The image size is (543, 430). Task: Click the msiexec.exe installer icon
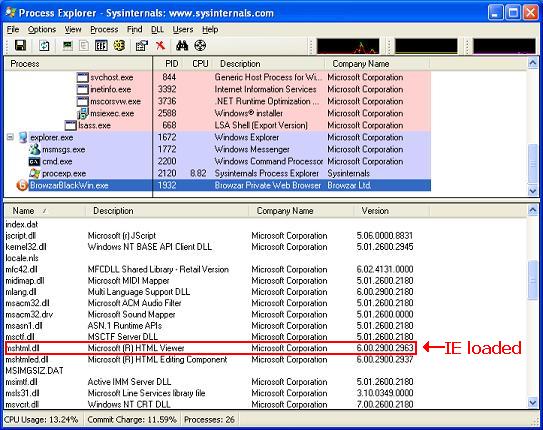pos(82,113)
